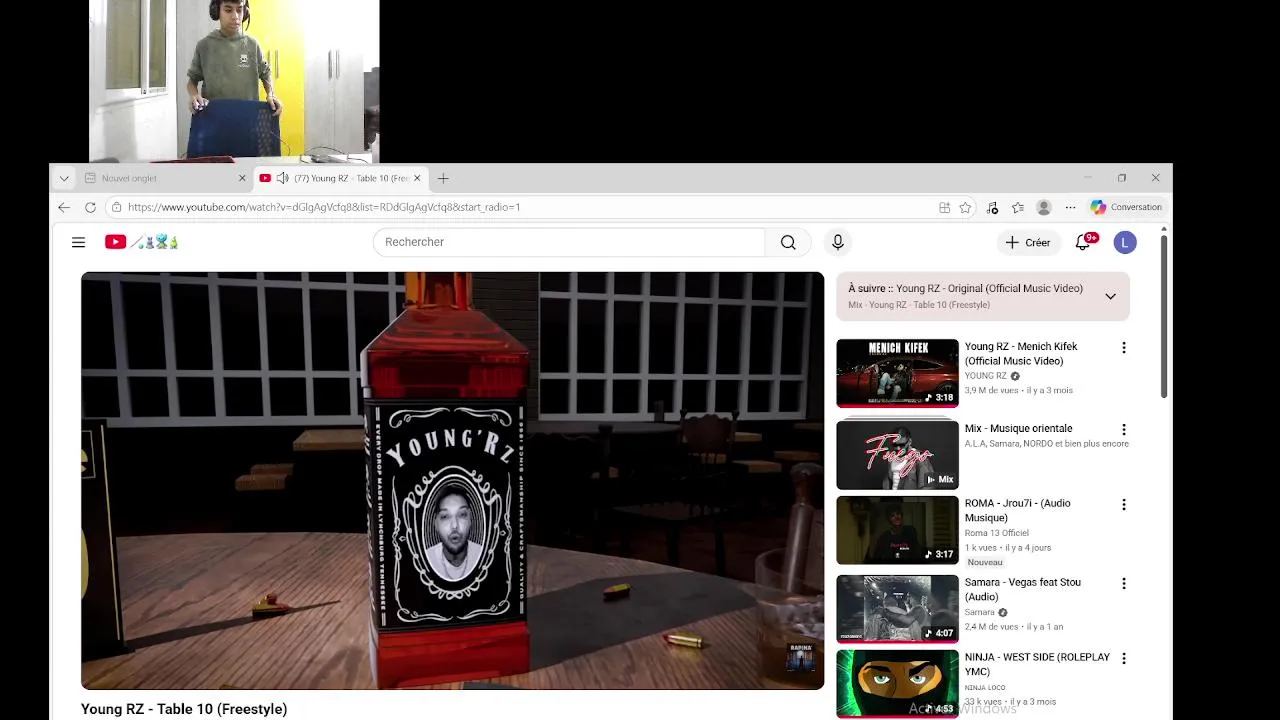The height and width of the screenshot is (720, 1280).
Task: Click Roma 13 Officiel channel name
Action: coord(996,533)
